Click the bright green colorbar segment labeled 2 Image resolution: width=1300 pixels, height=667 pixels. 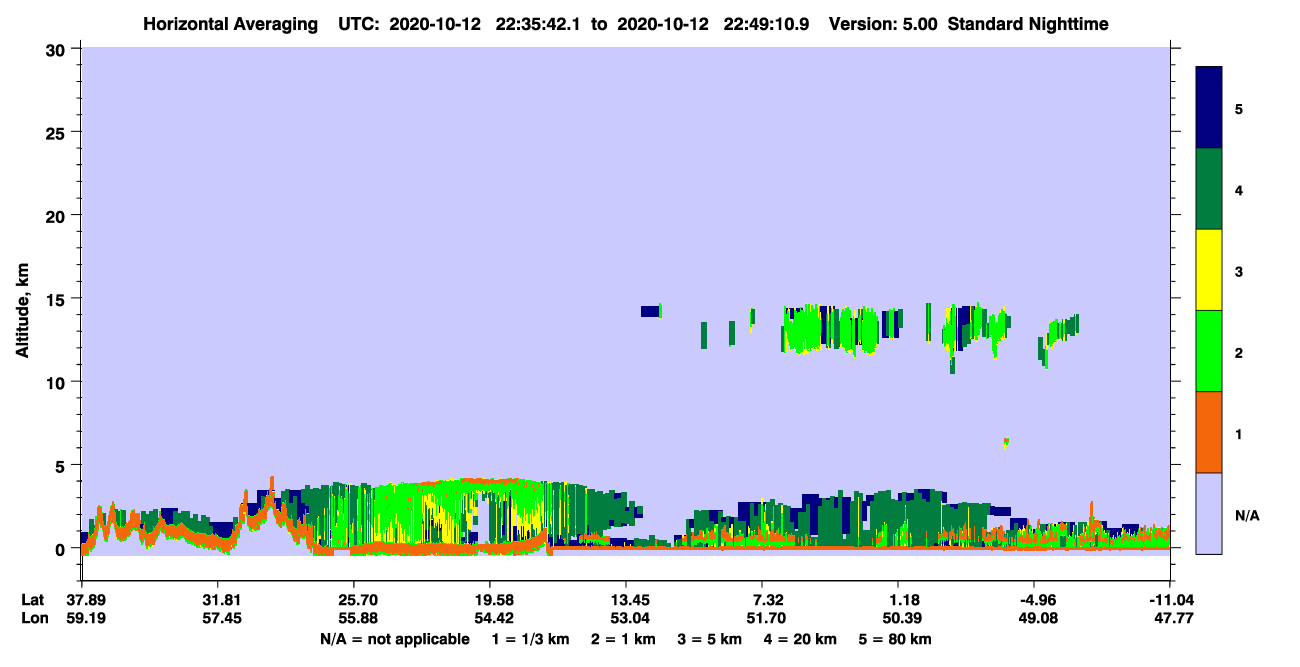1209,351
